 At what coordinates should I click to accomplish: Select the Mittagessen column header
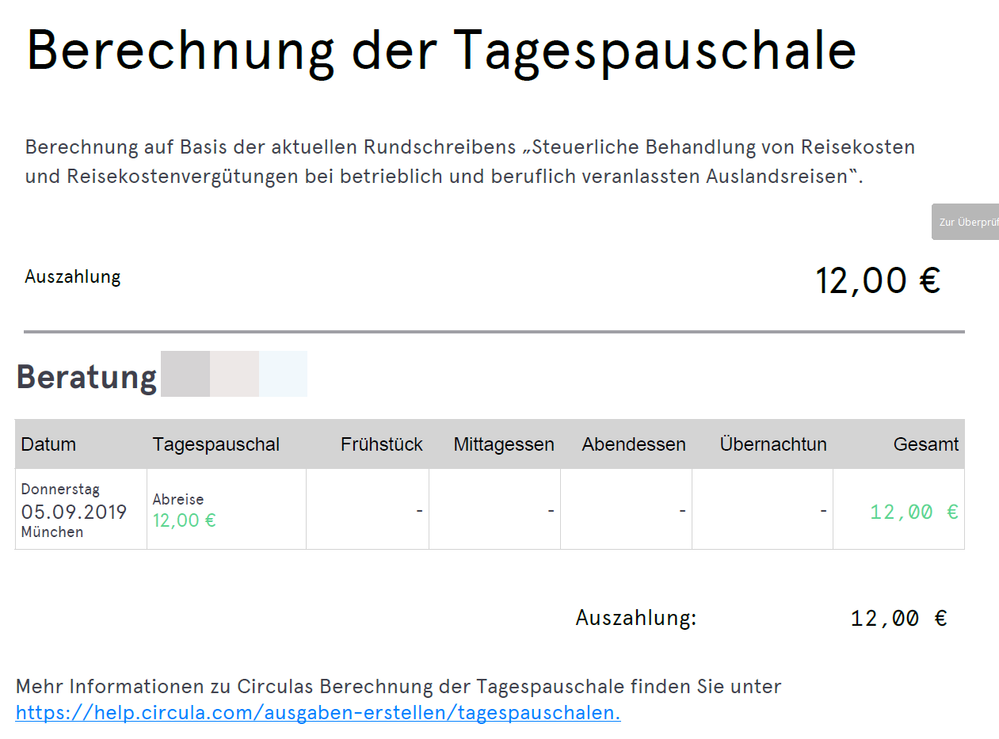tap(503, 444)
